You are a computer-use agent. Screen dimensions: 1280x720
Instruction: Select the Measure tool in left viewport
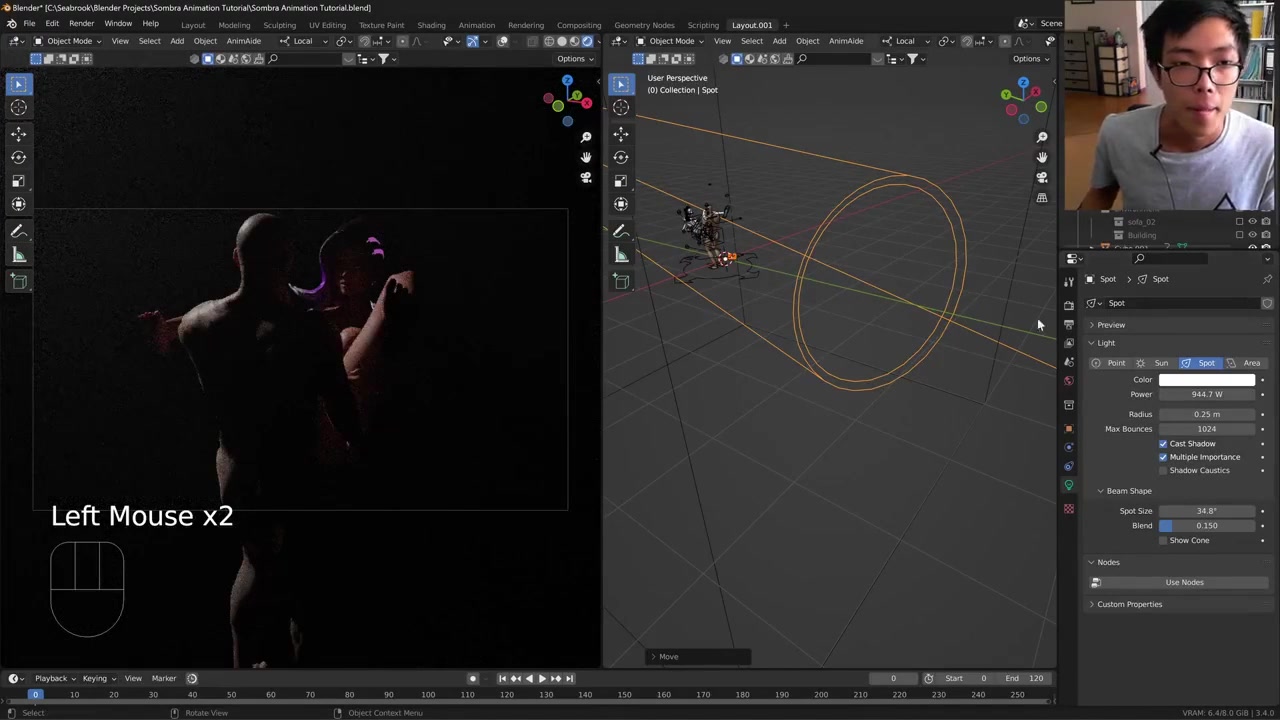point(18,255)
